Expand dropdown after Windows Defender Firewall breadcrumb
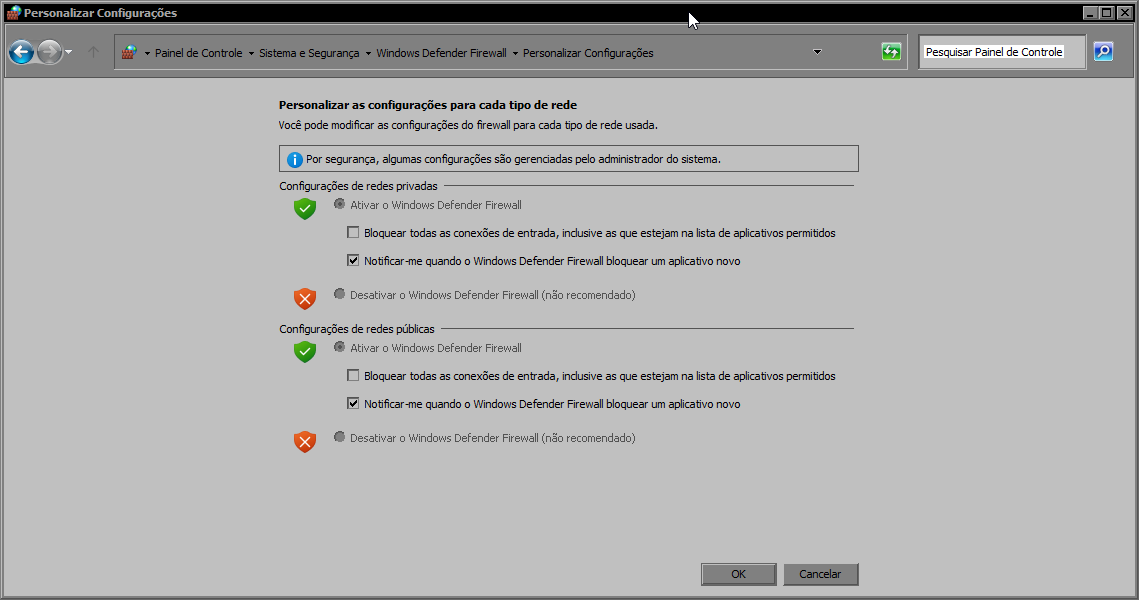1139x600 pixels. coord(515,53)
